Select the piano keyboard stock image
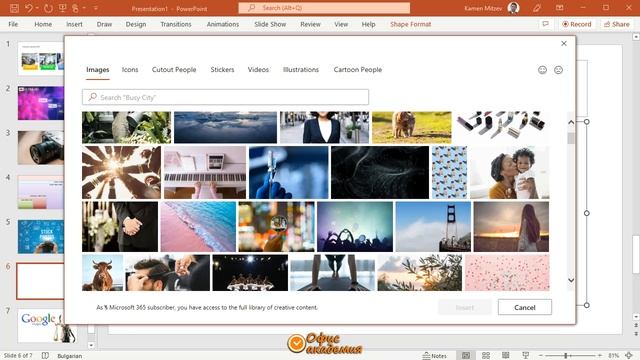This screenshot has height=360, width=640. tap(205, 172)
